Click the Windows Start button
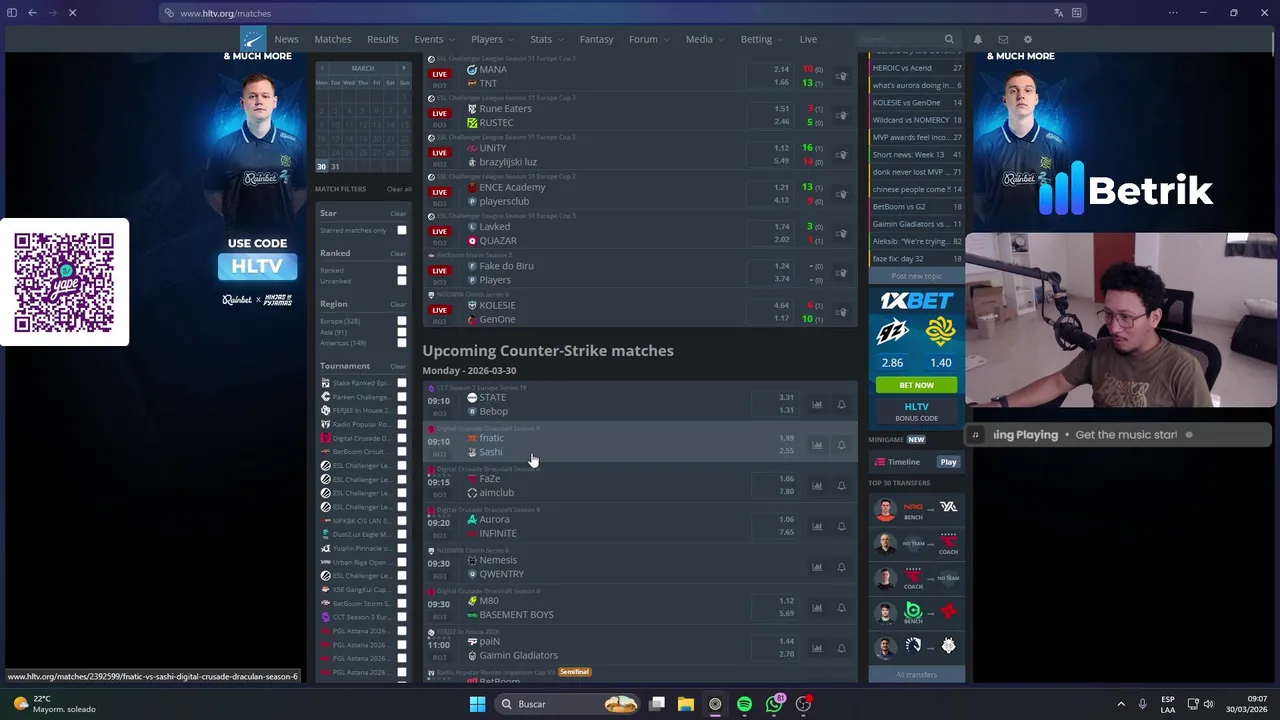 (x=477, y=704)
